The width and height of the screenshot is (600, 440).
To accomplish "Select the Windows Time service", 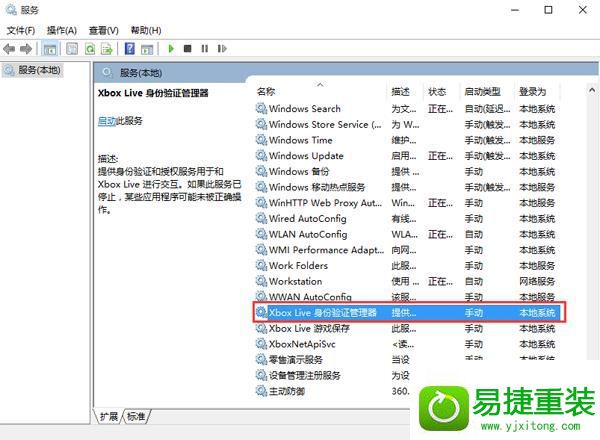I will click(x=408, y=140).
